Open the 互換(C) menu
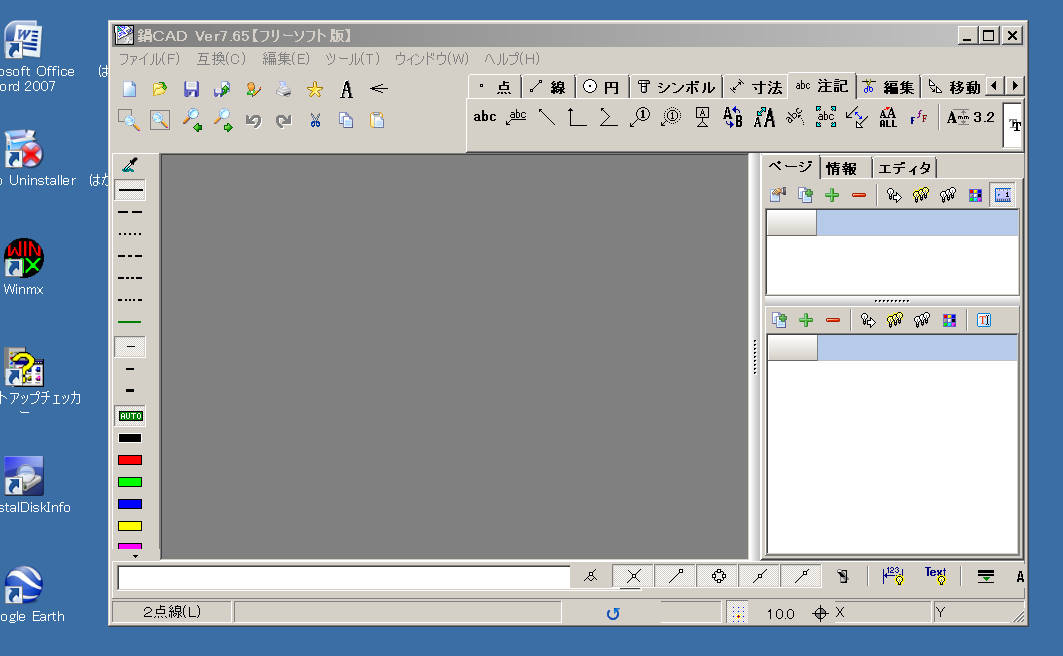Image resolution: width=1063 pixels, height=656 pixels. (221, 59)
